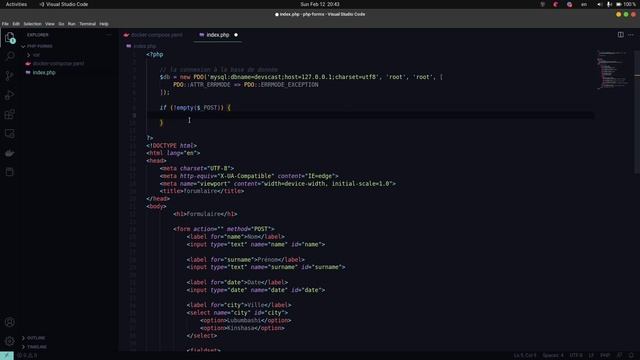Click the '<html lang="en">' line

point(173,153)
